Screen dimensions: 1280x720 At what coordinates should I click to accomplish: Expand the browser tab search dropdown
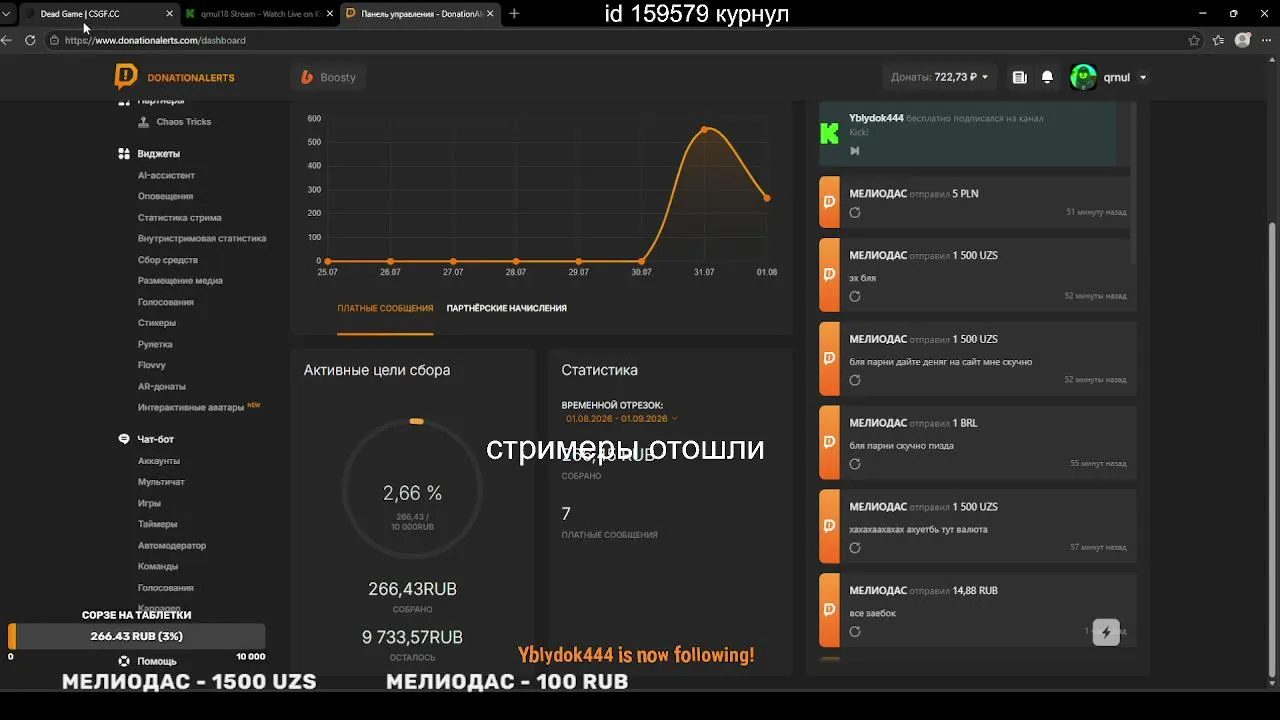8,14
